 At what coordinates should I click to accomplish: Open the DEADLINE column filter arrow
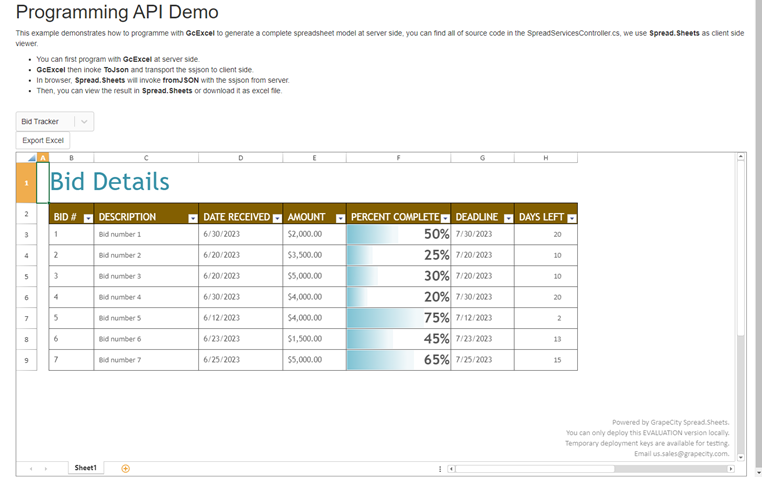pos(508,219)
